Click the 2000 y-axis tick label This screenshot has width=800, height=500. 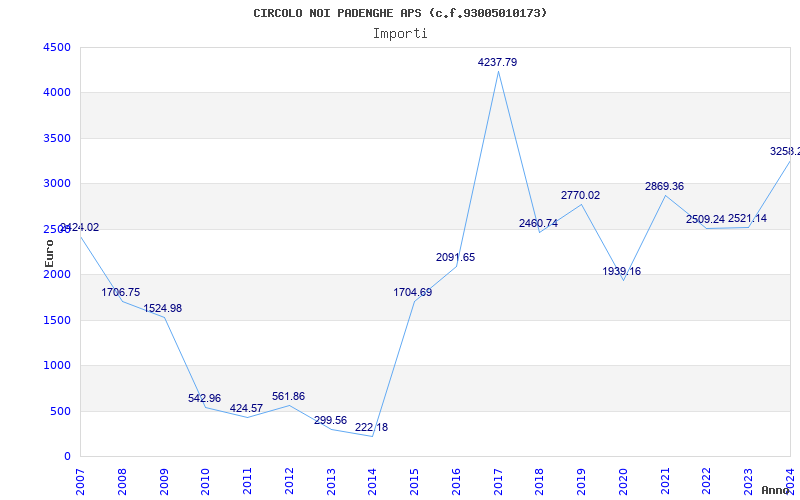coord(57,274)
